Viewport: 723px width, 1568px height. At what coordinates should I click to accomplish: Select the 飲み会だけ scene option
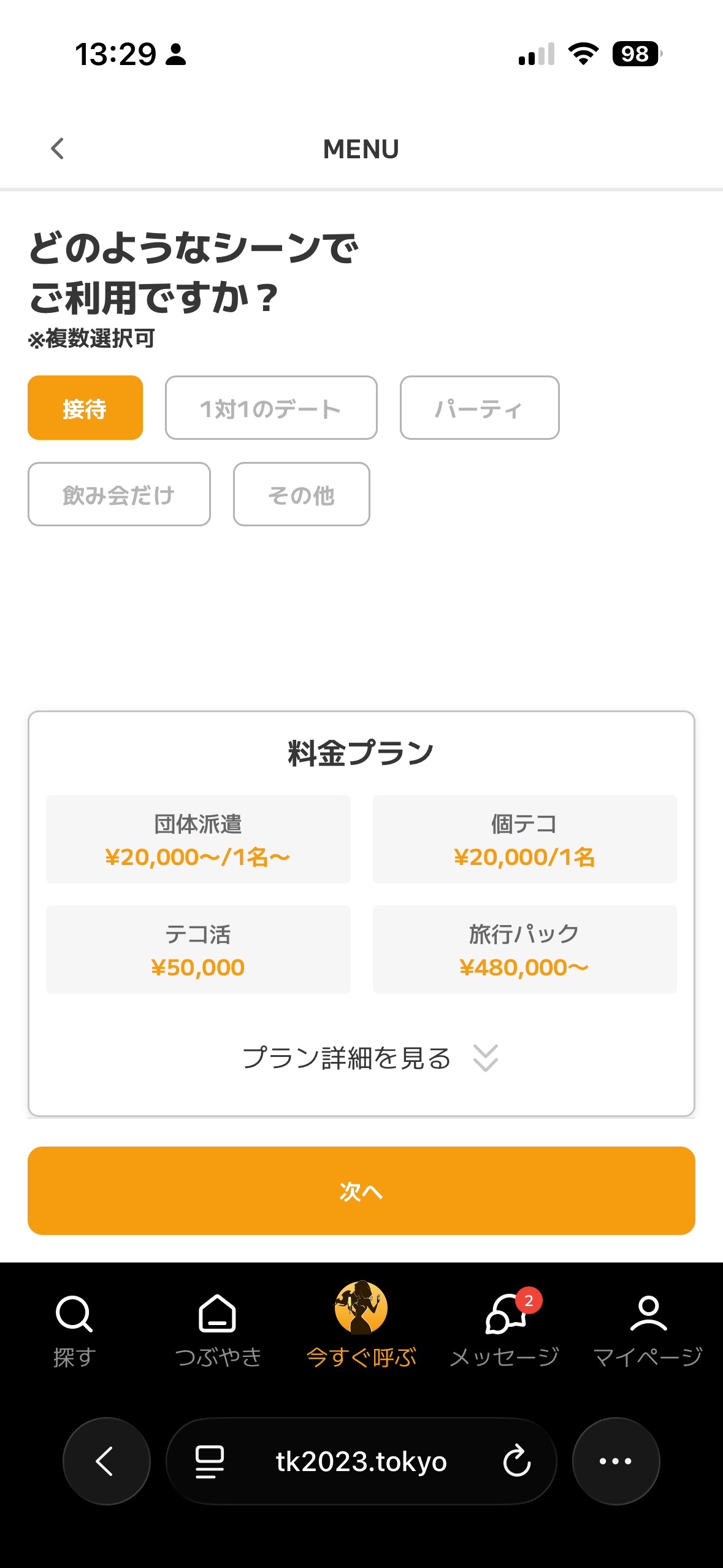coord(119,494)
